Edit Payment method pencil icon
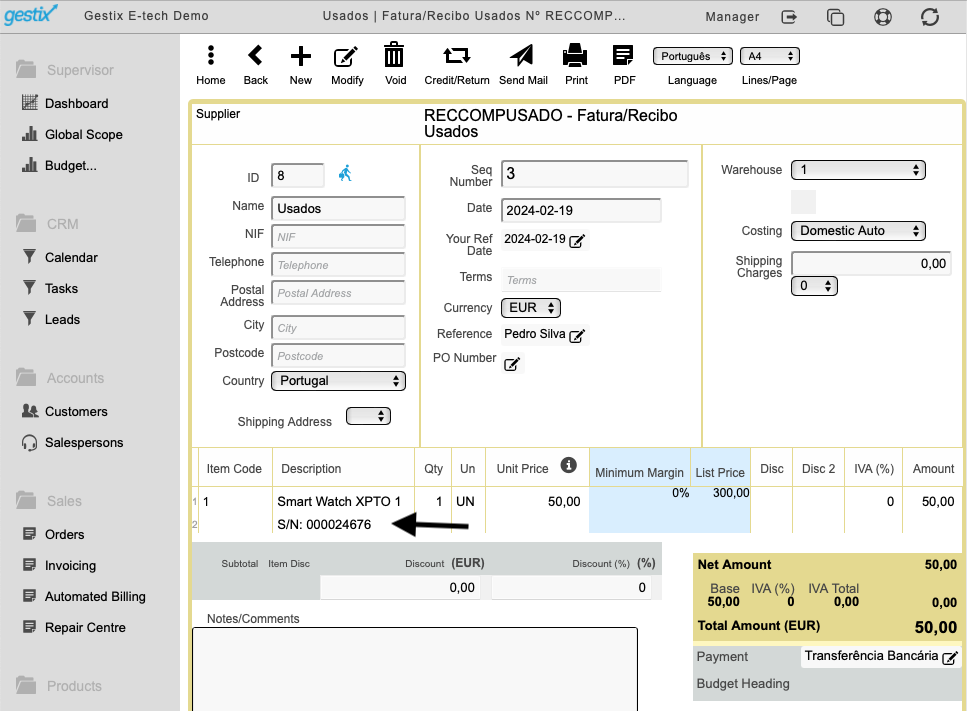967x711 pixels. [950, 658]
